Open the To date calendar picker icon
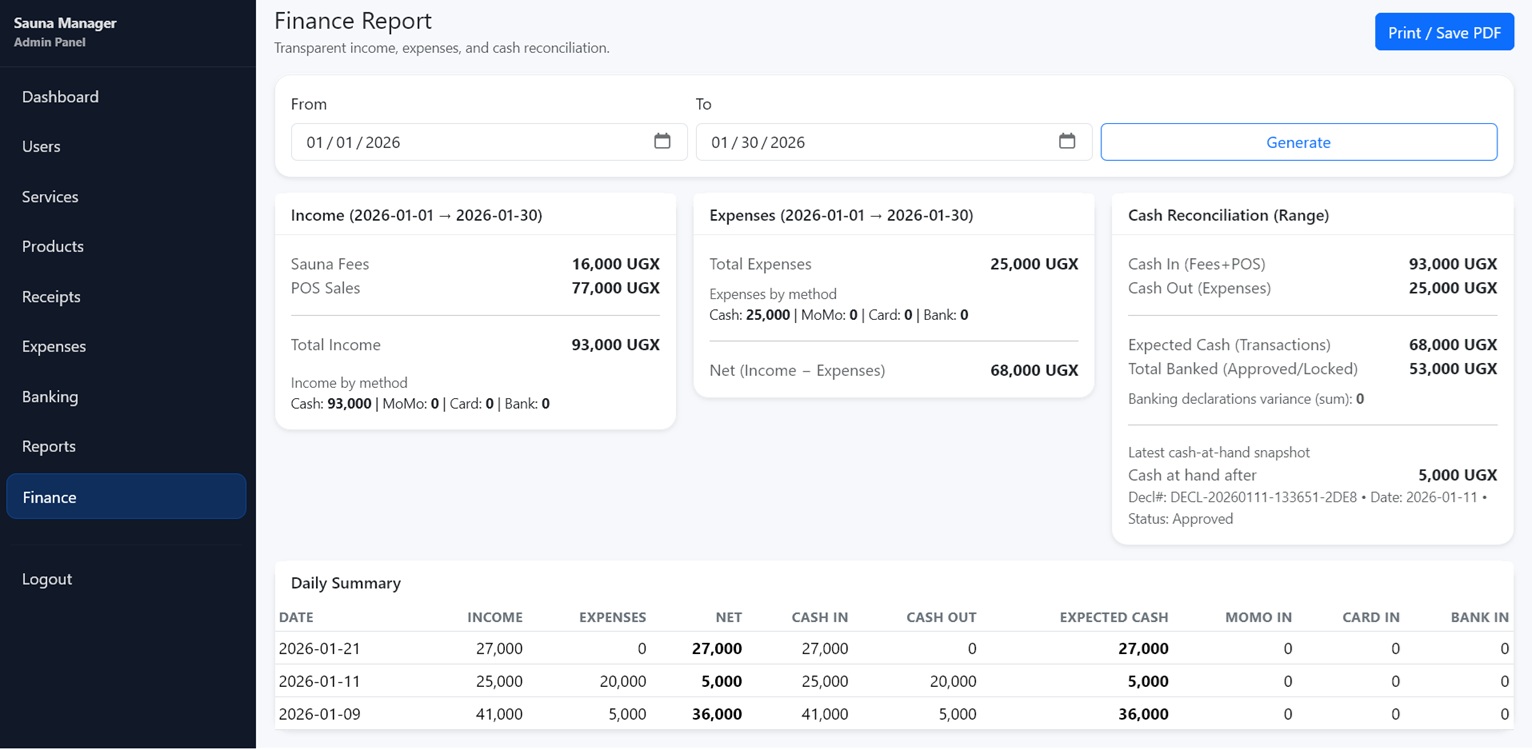This screenshot has height=750, width=1532. coord(1067,141)
